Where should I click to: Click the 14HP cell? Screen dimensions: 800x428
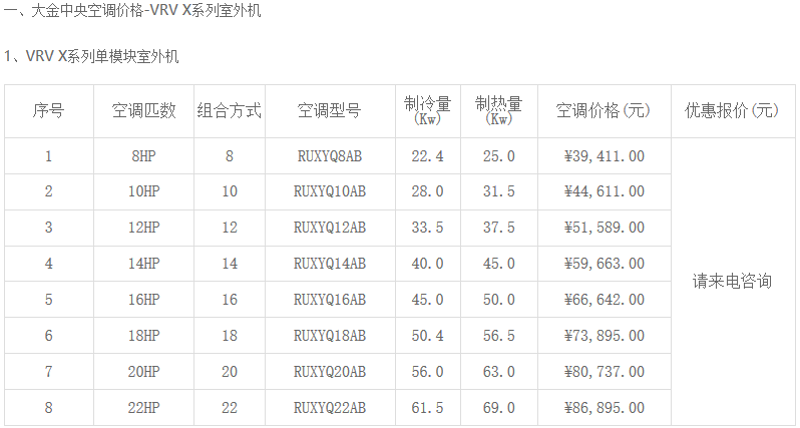click(144, 263)
